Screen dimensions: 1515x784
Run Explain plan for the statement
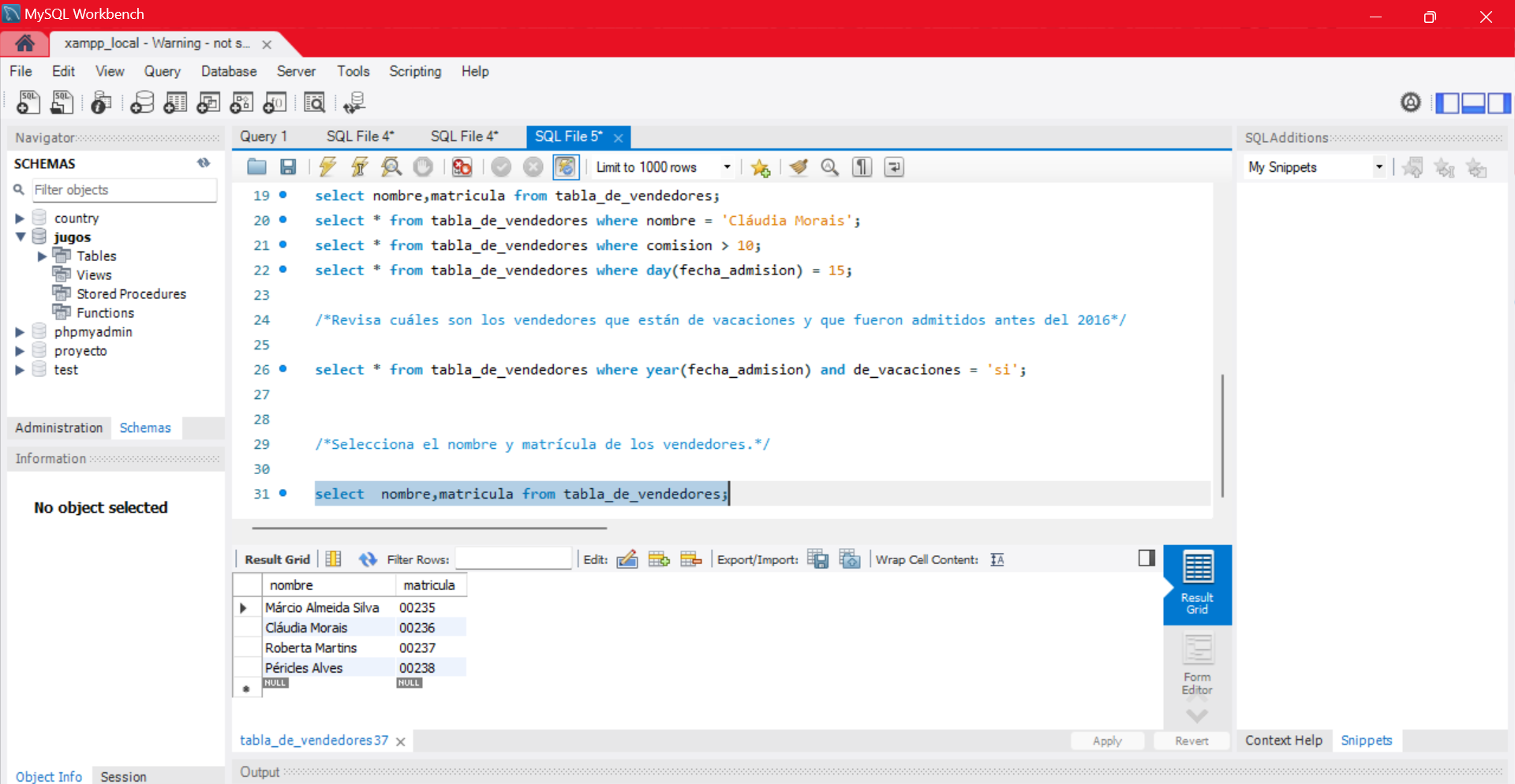coord(391,167)
